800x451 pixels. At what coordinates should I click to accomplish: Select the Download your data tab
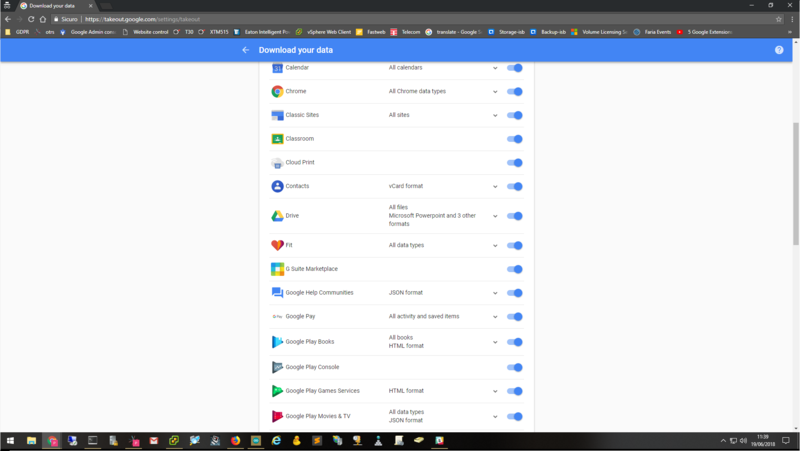[56, 6]
